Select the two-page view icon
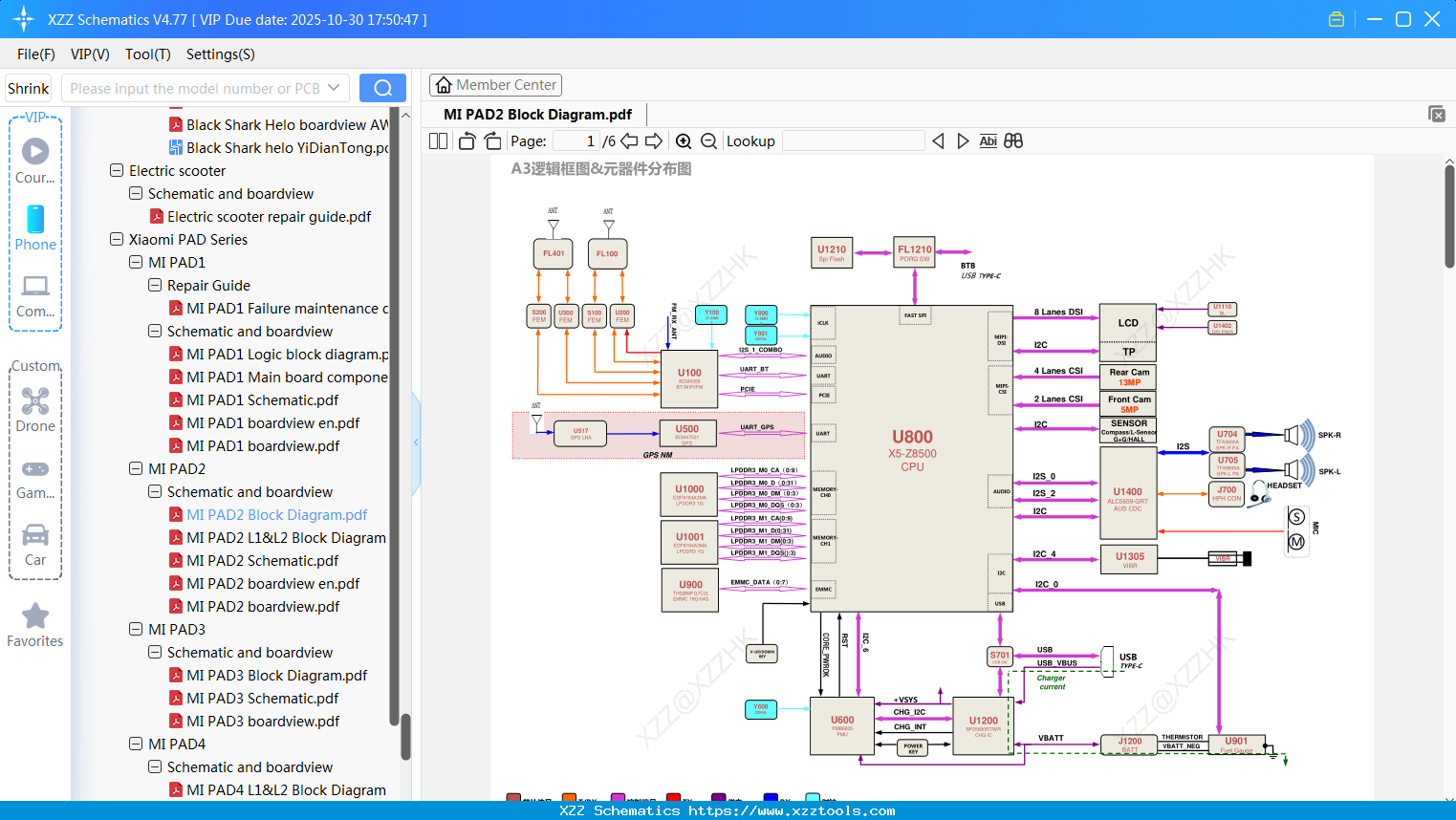The height and width of the screenshot is (820, 1456). (437, 140)
